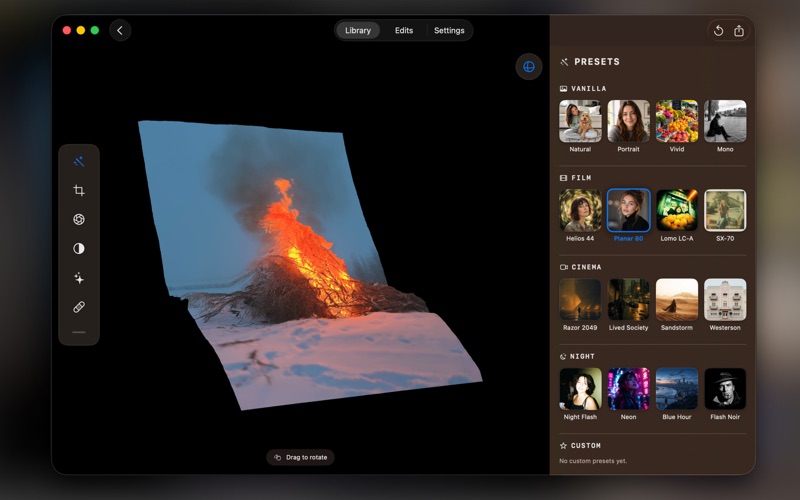Select the sparkle enhance tool
Screen dimensions: 800x500
(79, 278)
